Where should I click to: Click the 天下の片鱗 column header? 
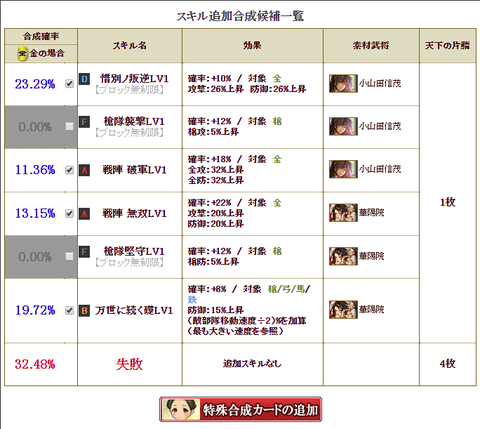coord(447,45)
